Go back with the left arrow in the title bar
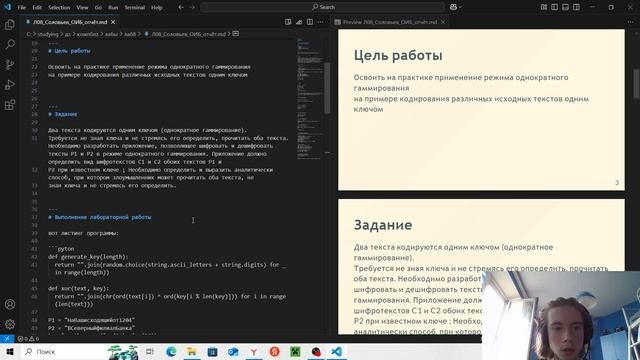640x360 pixels. tap(181, 7)
